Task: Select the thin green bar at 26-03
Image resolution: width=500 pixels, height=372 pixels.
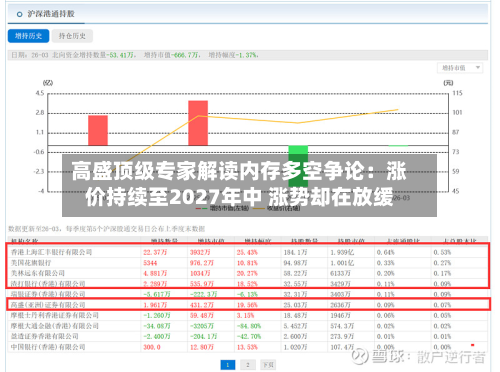Action: (x=398, y=146)
